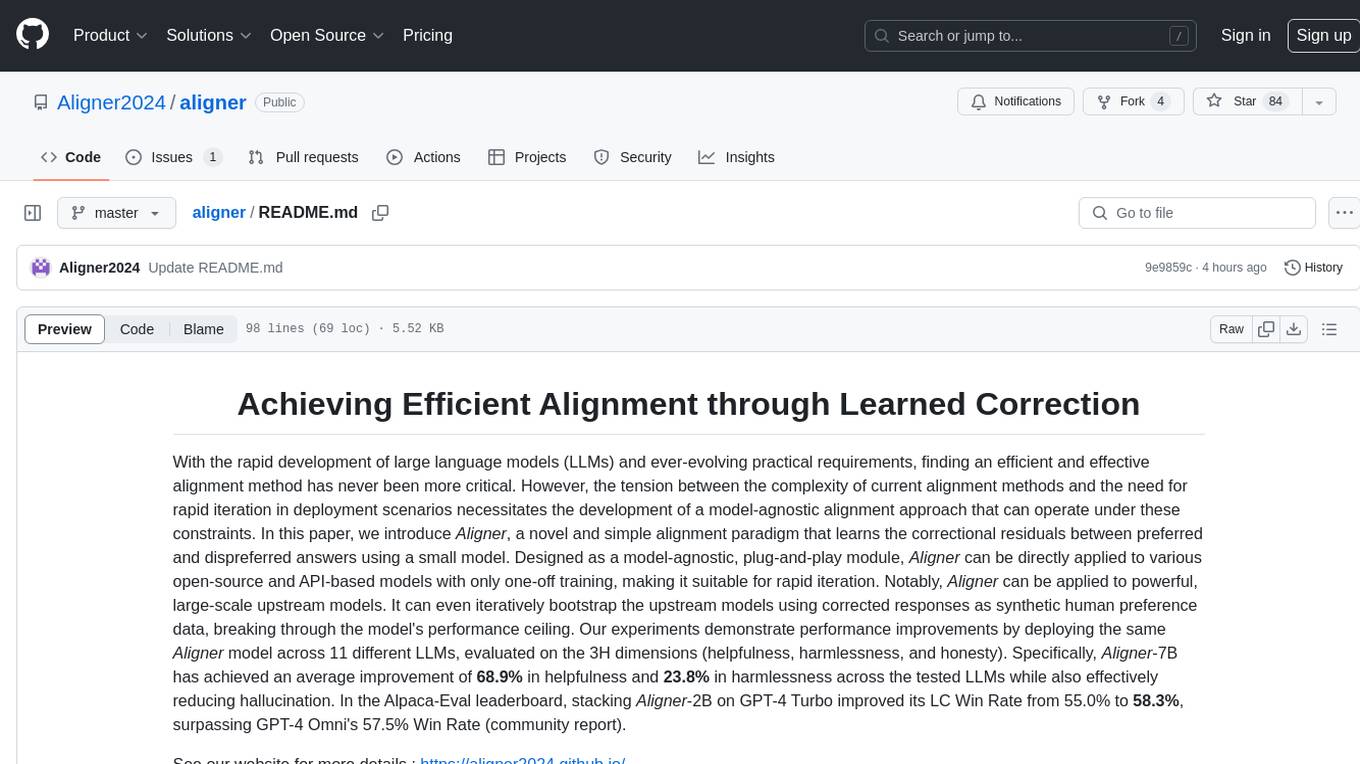1360x764 pixels.
Task: Switch to the Insights tab
Action: click(736, 157)
